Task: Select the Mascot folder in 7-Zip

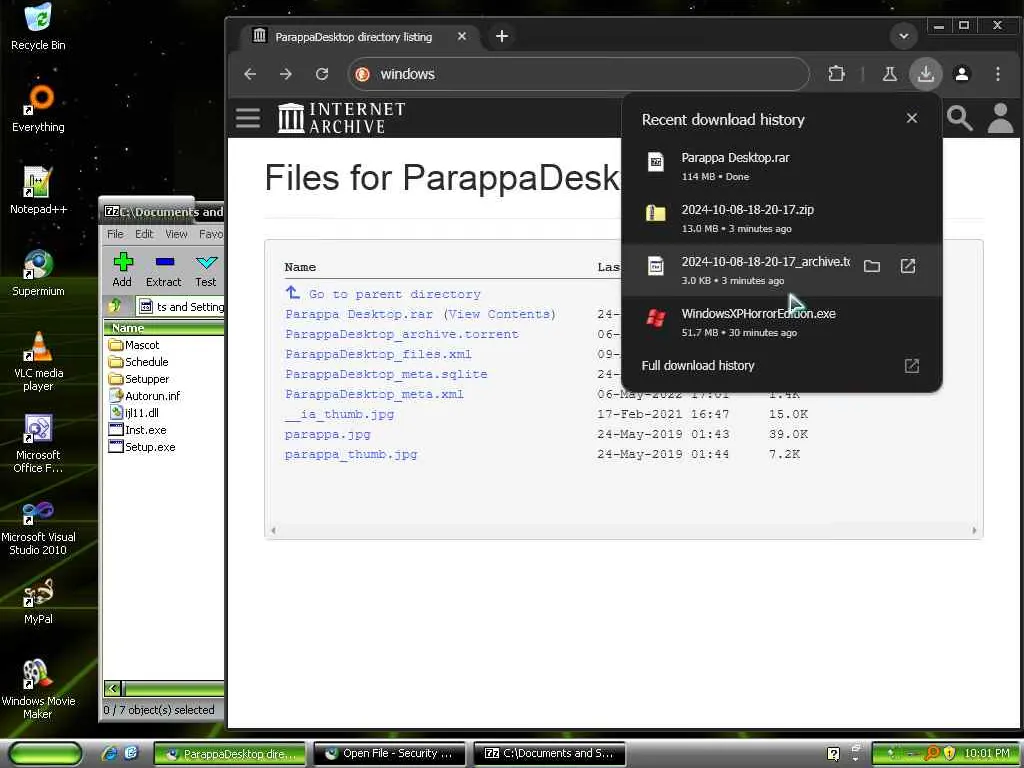Action: pyautogui.click(x=134, y=345)
